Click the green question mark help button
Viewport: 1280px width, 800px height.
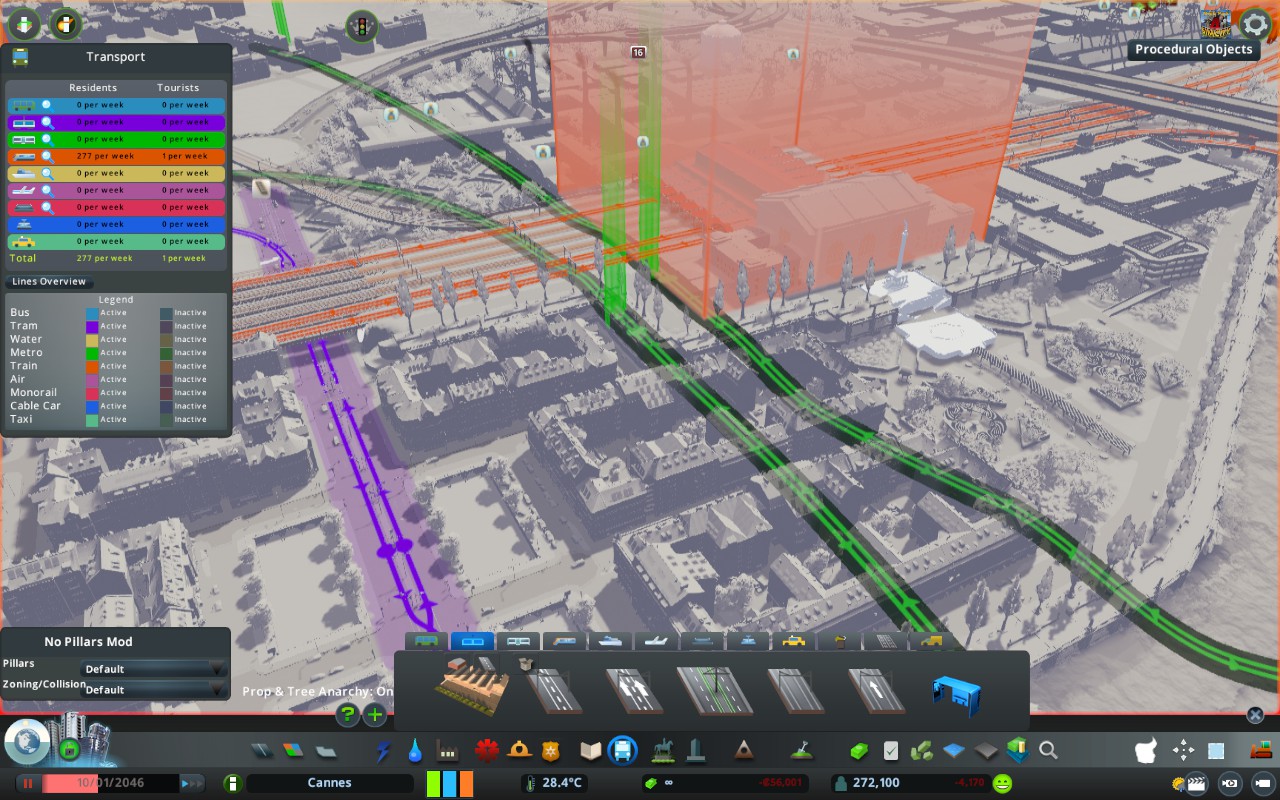tap(347, 714)
